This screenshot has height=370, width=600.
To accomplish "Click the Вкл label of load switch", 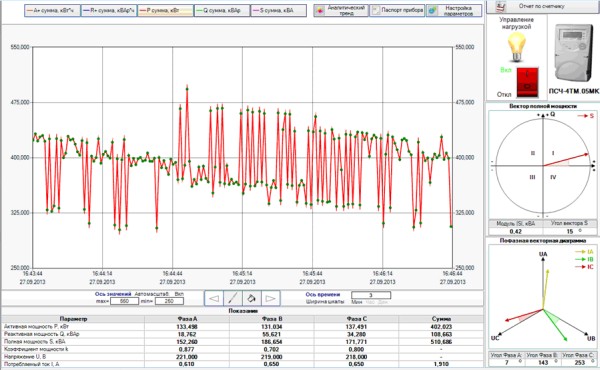I will pos(505,70).
